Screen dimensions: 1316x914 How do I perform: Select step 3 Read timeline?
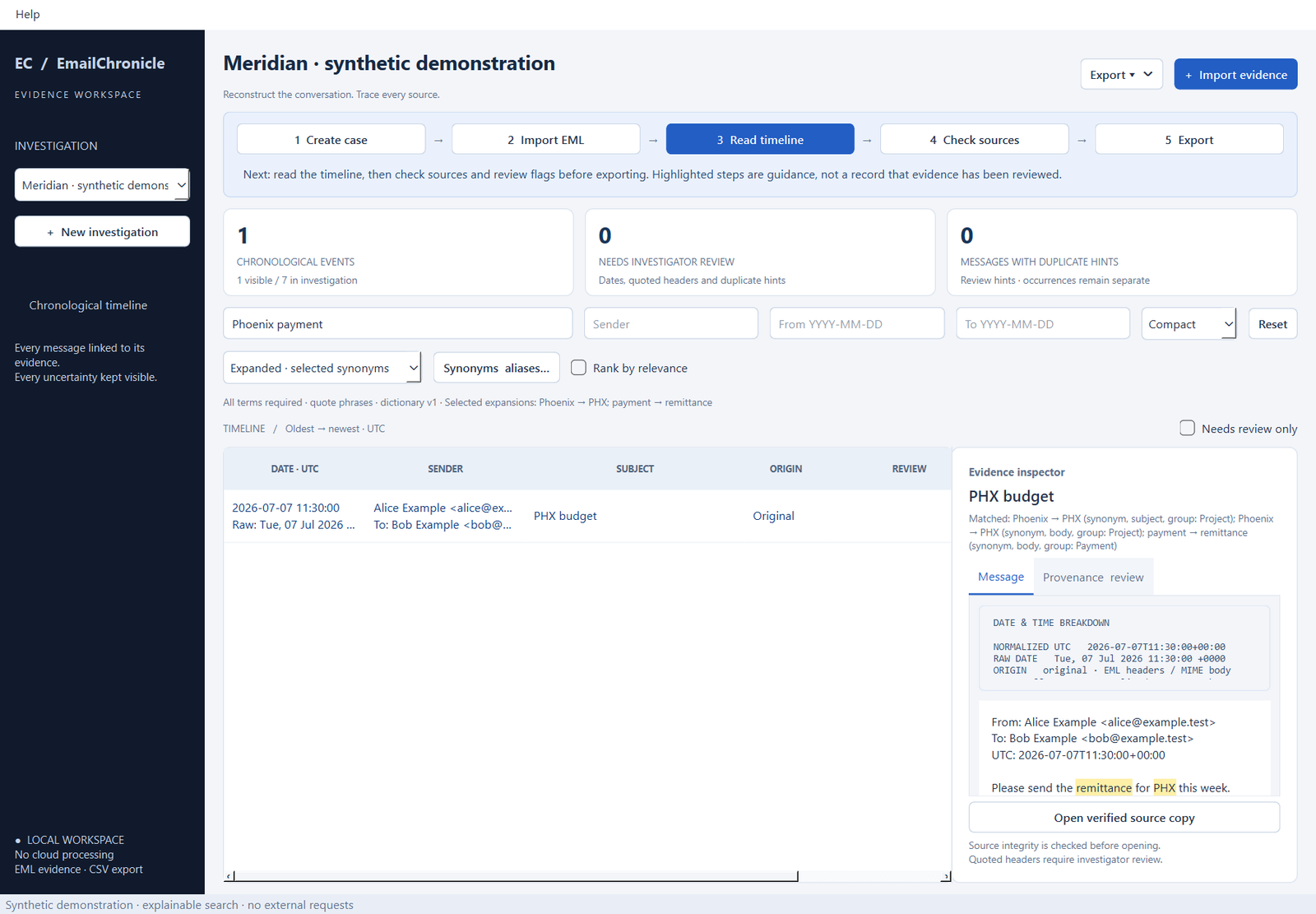760,139
